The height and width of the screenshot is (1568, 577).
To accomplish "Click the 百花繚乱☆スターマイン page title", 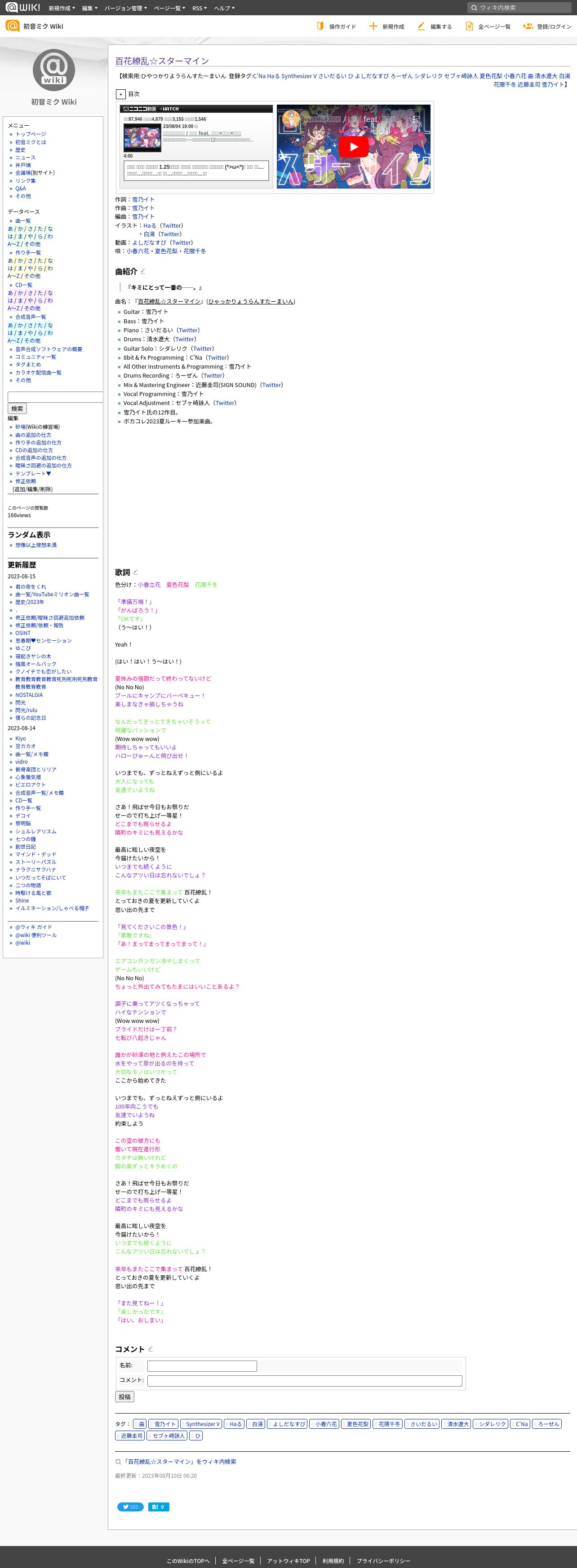I will [x=162, y=61].
